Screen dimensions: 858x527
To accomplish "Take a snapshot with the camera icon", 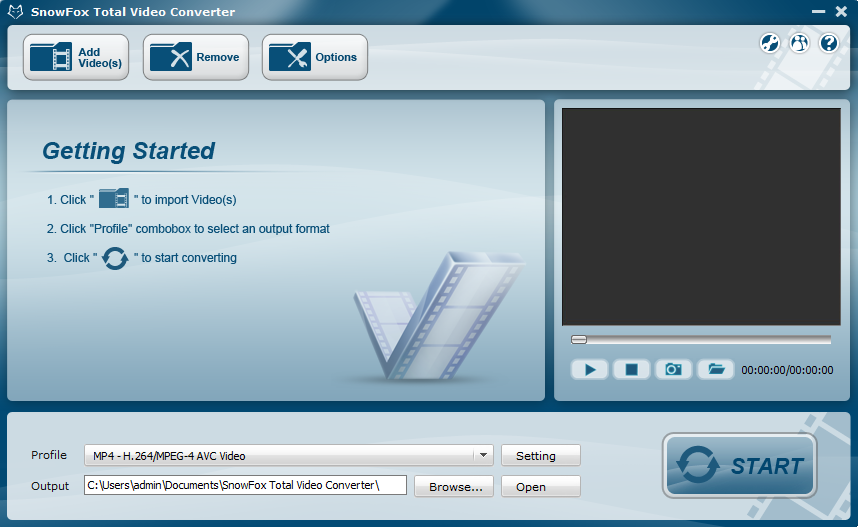I will click(673, 370).
